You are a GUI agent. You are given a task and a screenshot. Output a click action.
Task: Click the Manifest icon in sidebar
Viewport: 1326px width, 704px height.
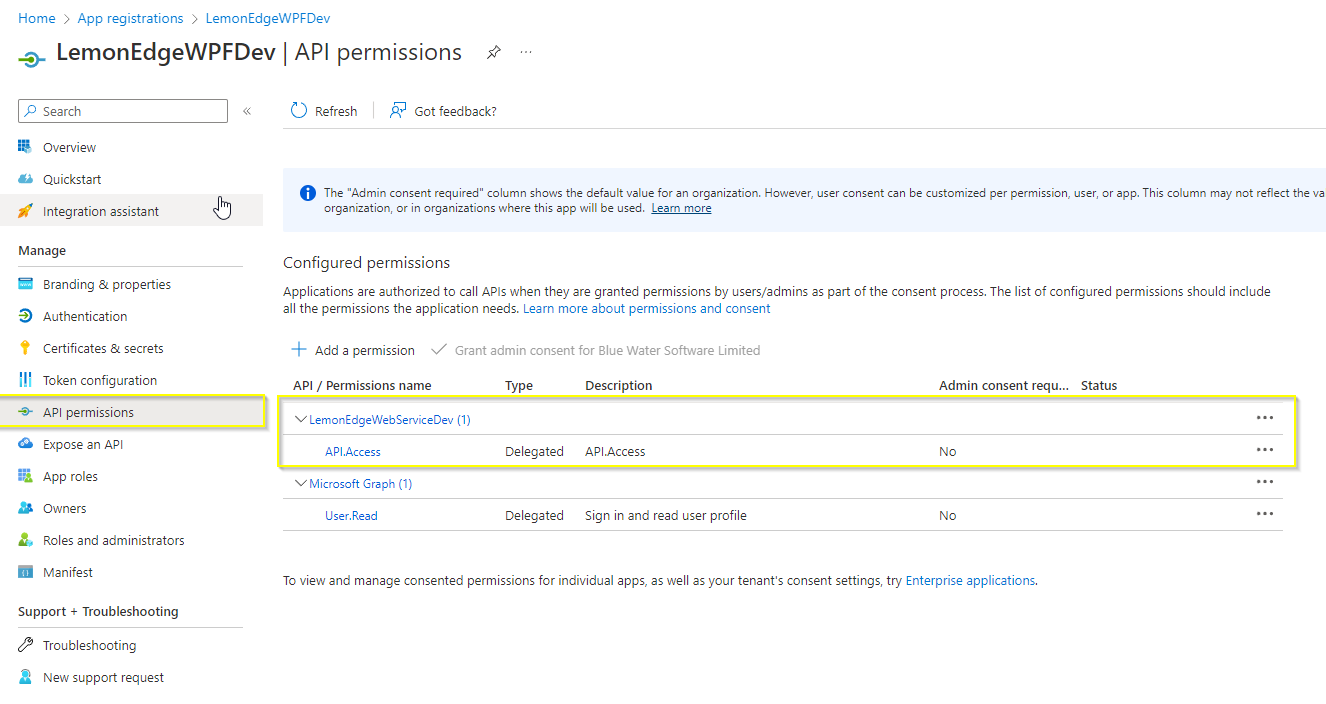(x=26, y=572)
